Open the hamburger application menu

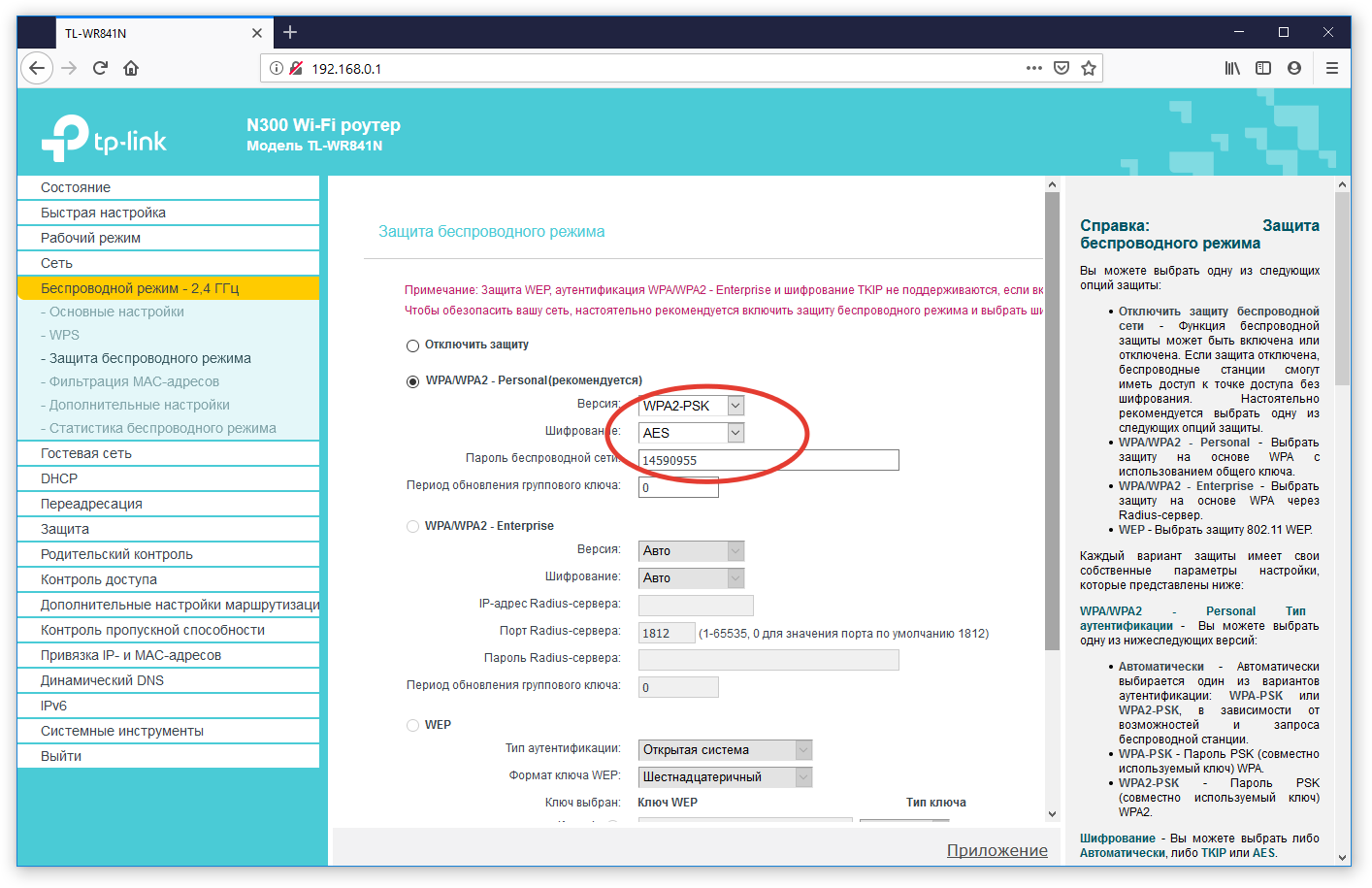[1331, 68]
